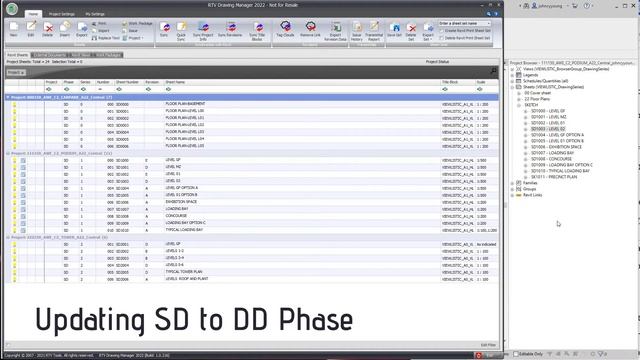640x360 pixels.
Task: Switch to the Project Settings ribbon tab
Action: (x=62, y=14)
